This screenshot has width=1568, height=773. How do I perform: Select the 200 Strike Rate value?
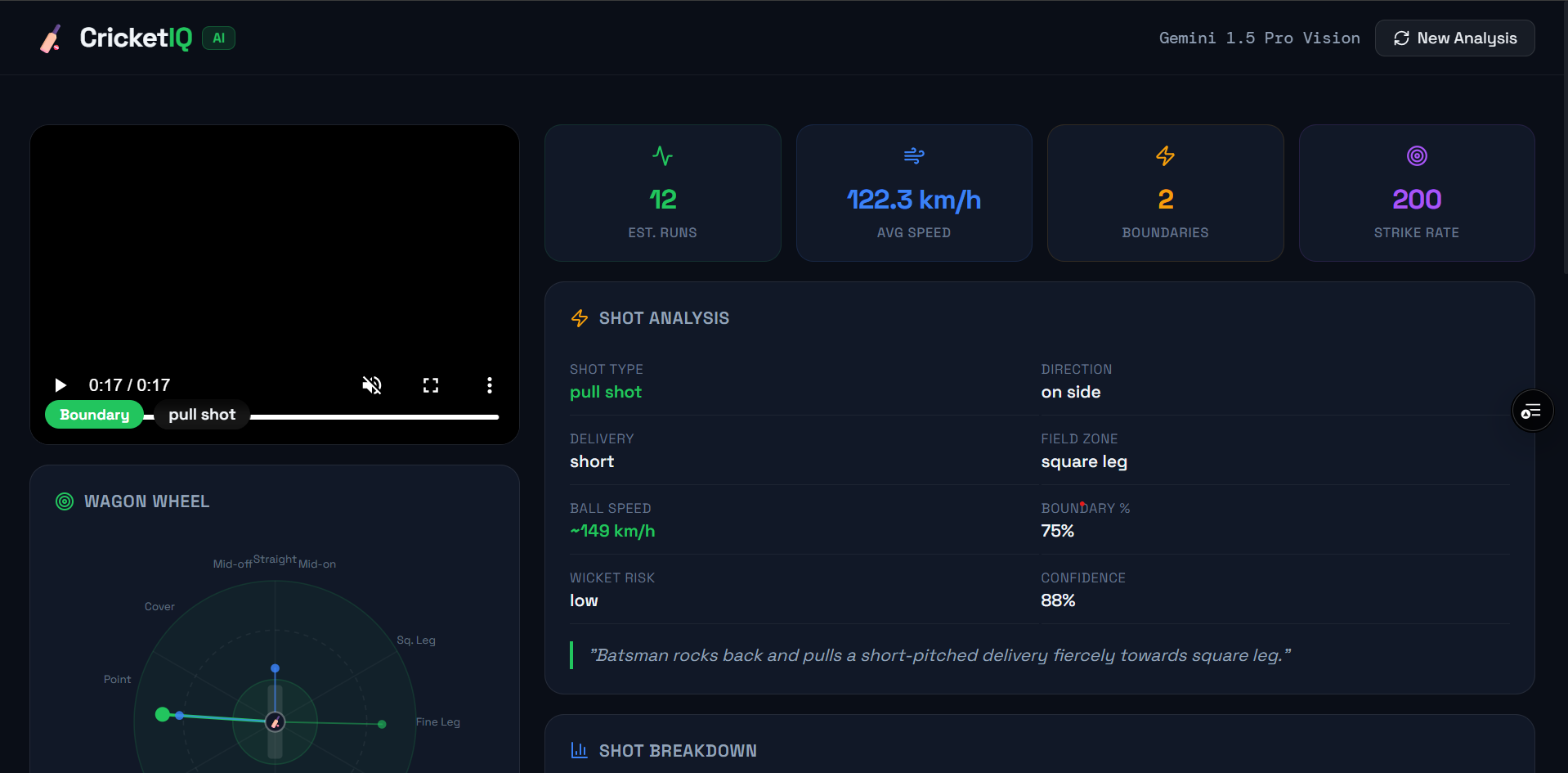[x=1417, y=200]
